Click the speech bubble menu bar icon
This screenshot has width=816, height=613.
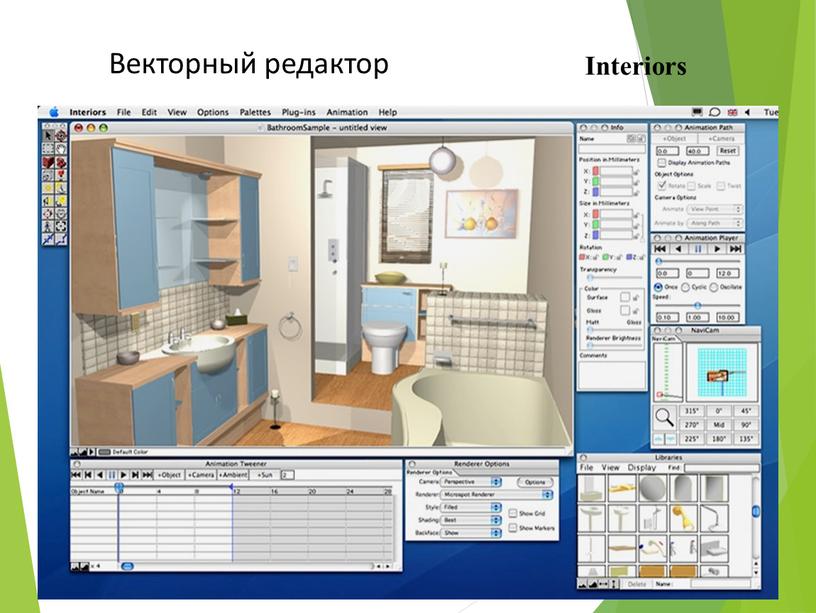[x=715, y=112]
